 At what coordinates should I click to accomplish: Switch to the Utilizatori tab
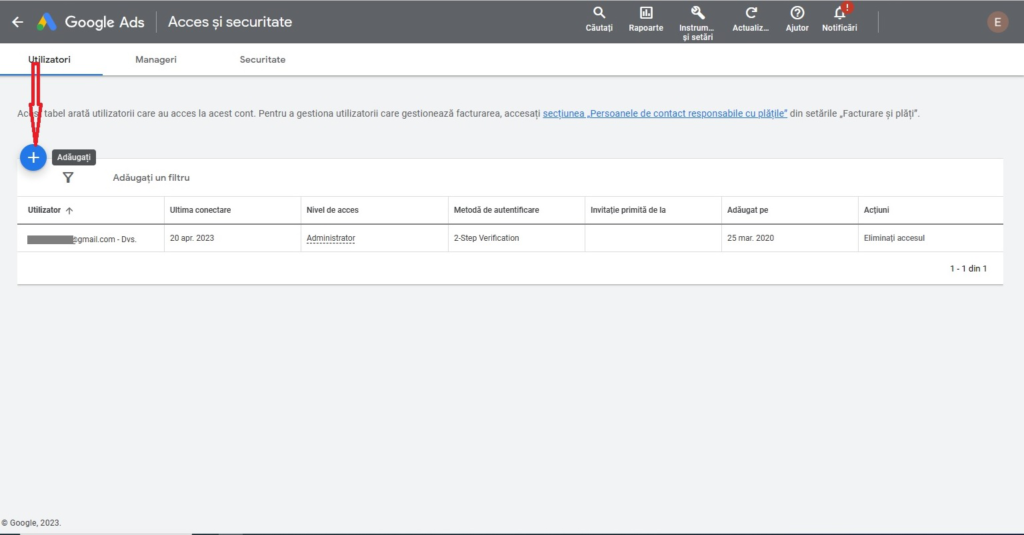click(50, 59)
